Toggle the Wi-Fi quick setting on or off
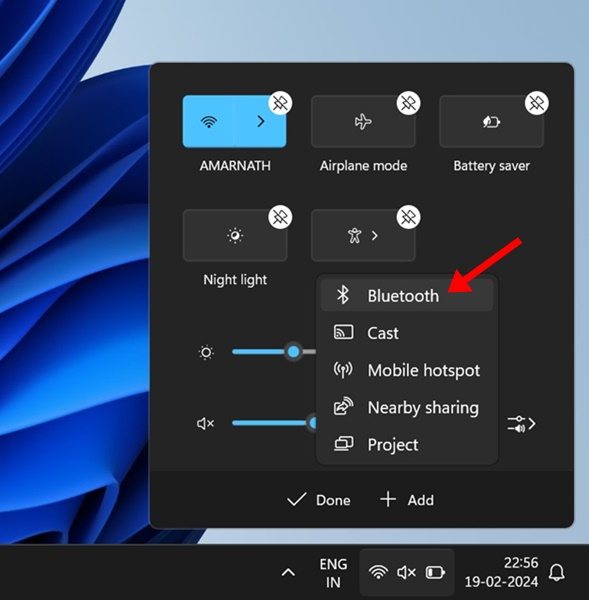This screenshot has width=589, height=600. tap(208, 122)
